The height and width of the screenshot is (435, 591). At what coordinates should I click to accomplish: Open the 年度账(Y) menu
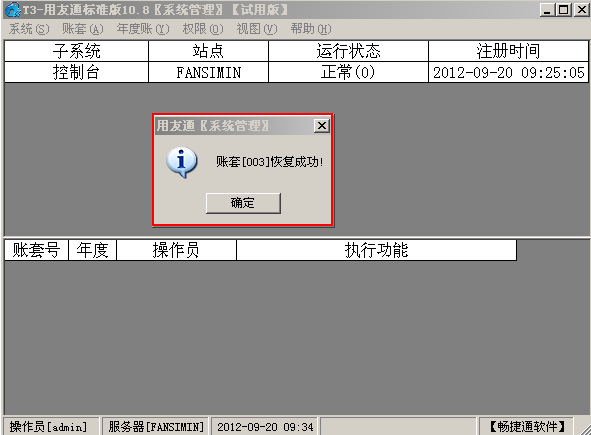pyautogui.click(x=143, y=29)
